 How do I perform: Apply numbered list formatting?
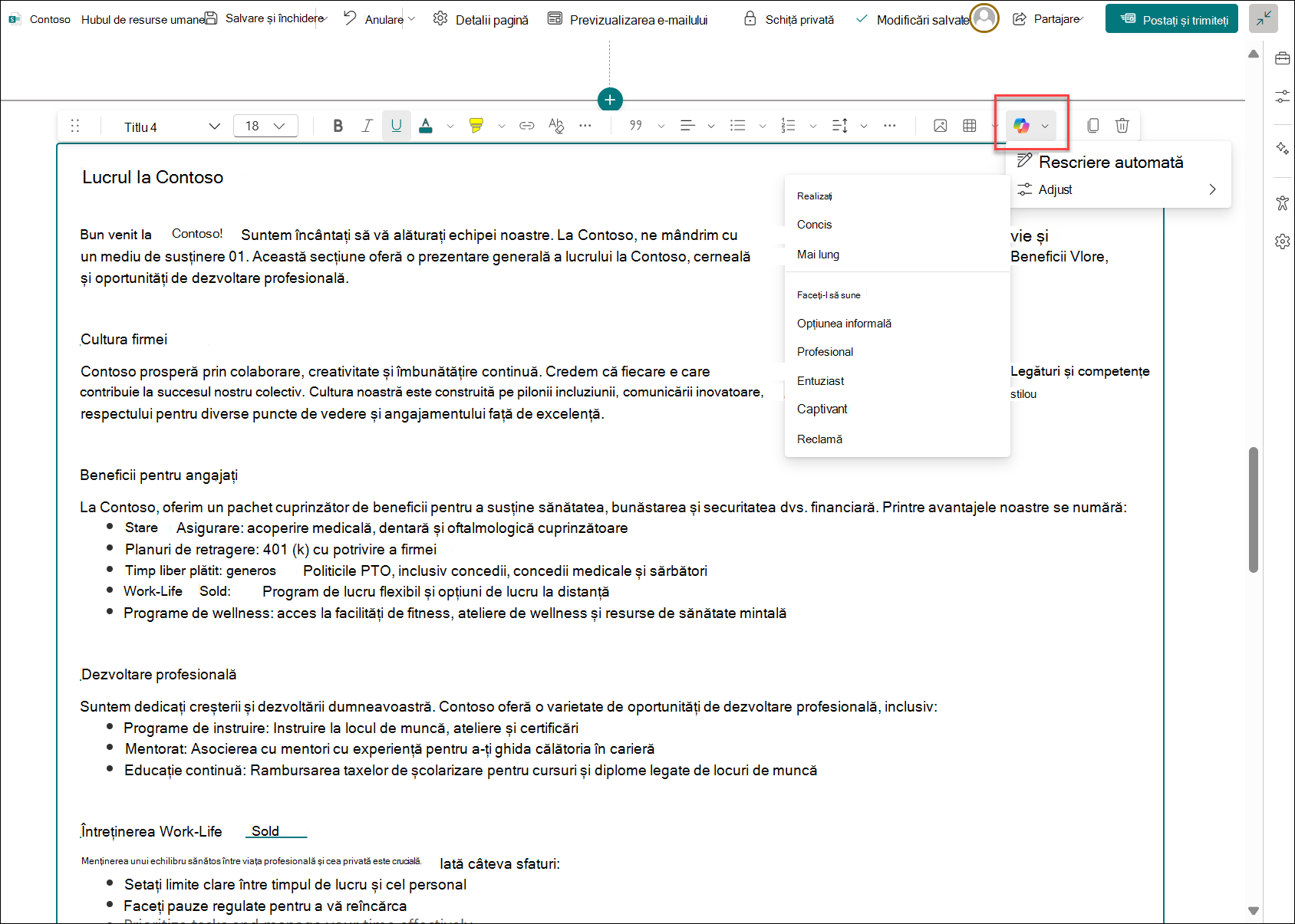coord(789,126)
